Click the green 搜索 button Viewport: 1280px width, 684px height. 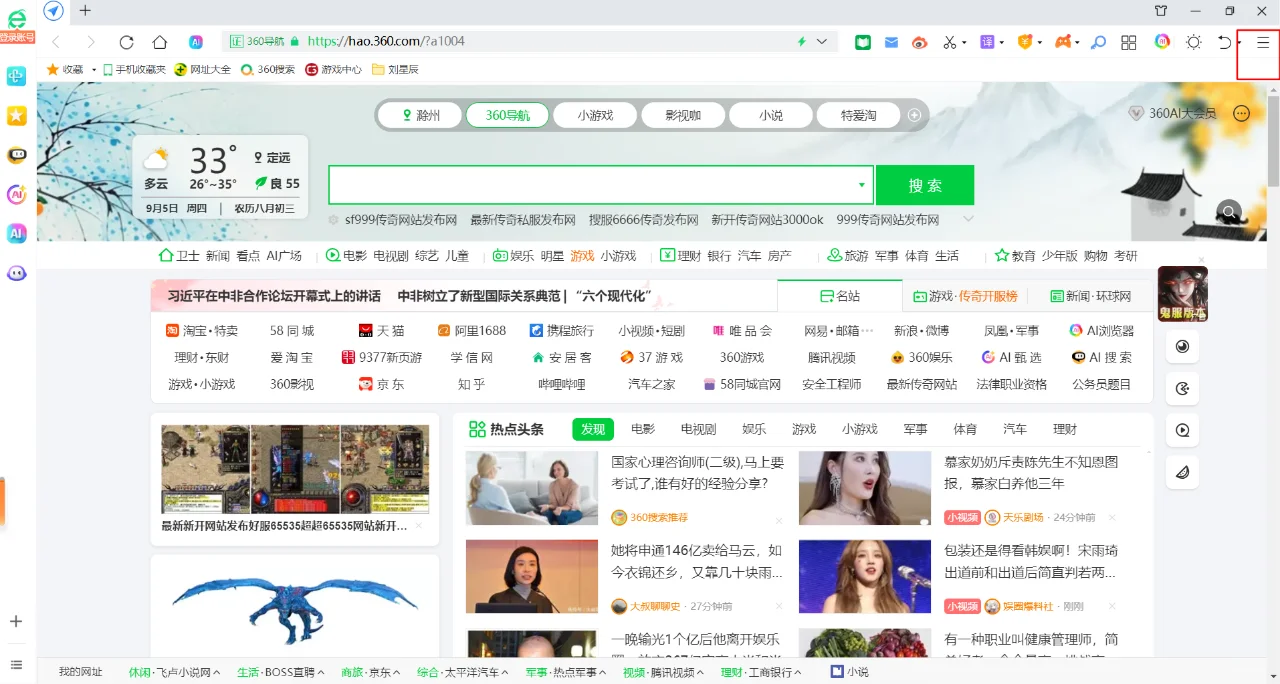click(x=925, y=185)
